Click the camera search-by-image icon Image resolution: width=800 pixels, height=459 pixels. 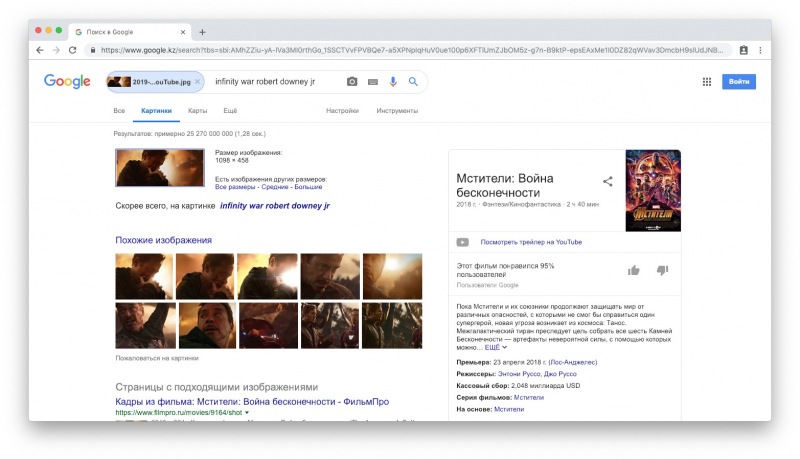click(352, 82)
